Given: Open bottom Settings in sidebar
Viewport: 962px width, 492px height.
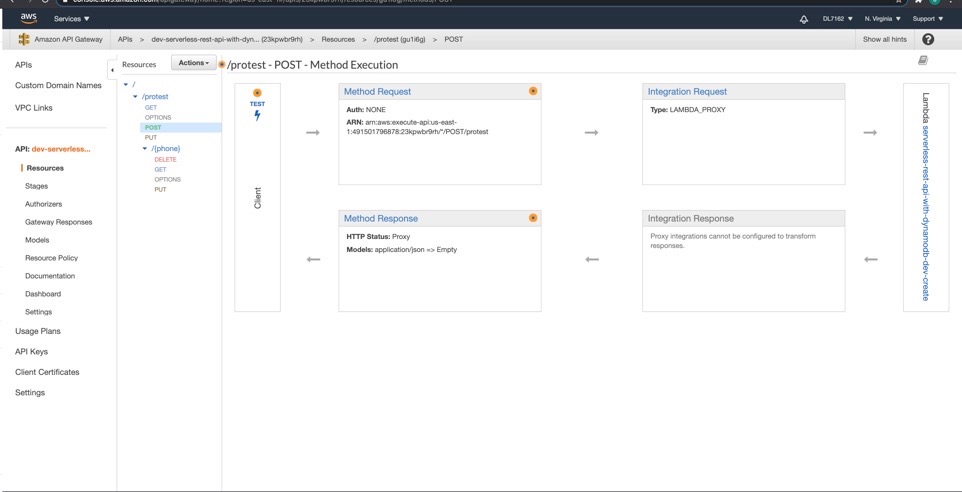Looking at the screenshot, I should click(x=30, y=393).
